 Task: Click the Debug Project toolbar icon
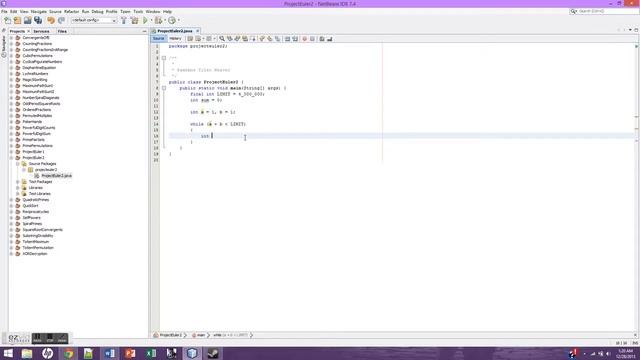[158, 20]
